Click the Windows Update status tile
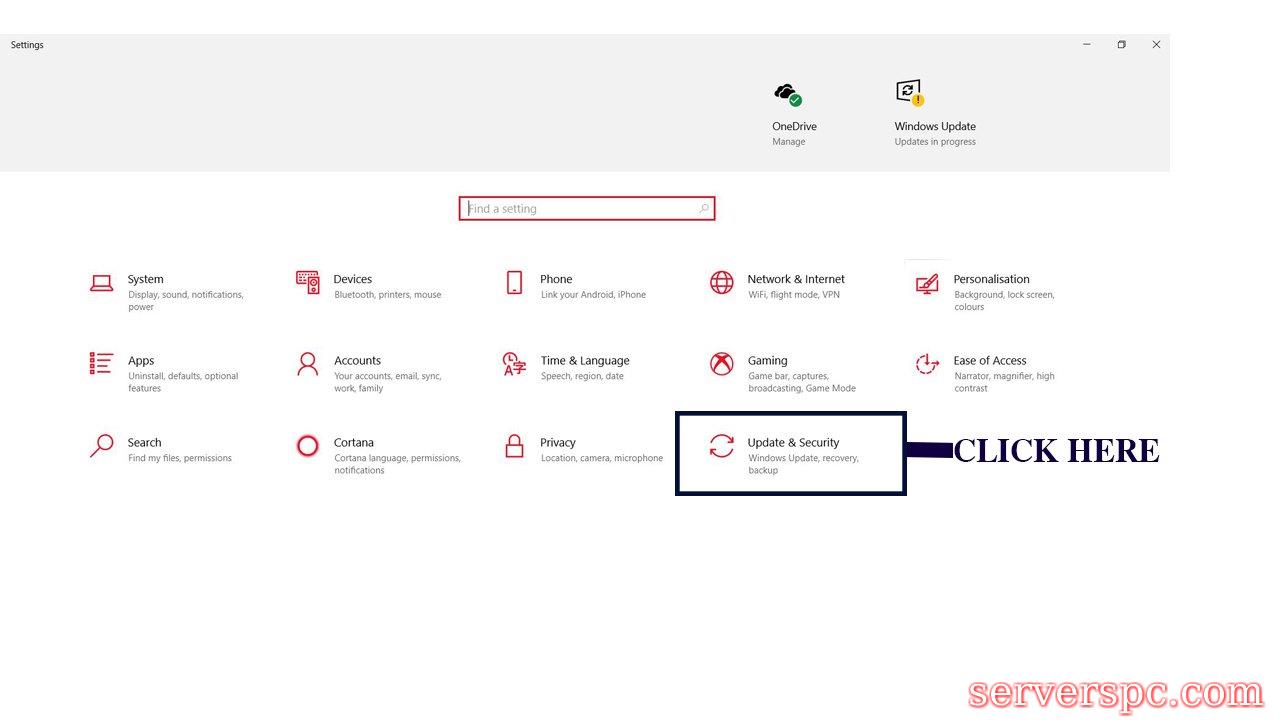The image size is (1280, 720). pos(934,113)
